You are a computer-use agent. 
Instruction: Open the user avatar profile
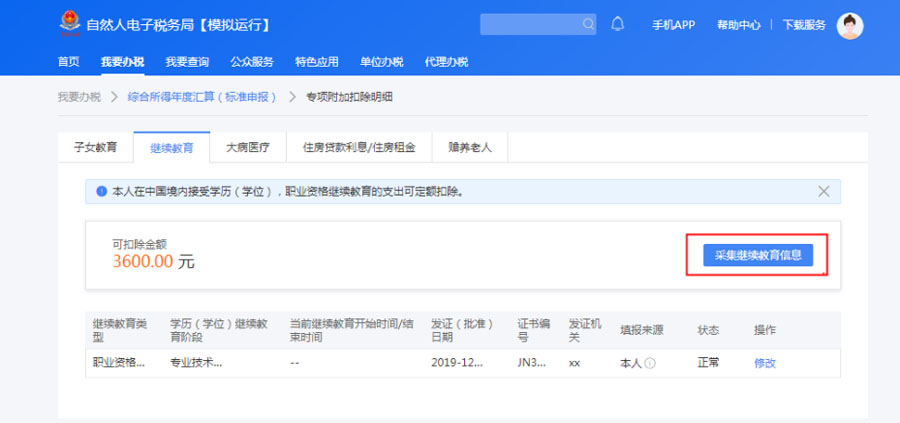(x=849, y=25)
